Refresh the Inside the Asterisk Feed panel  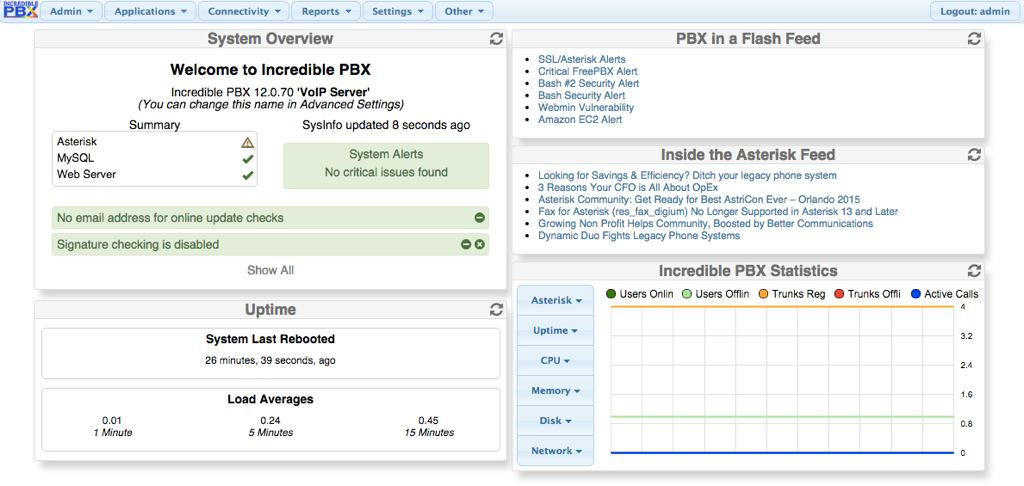point(974,155)
